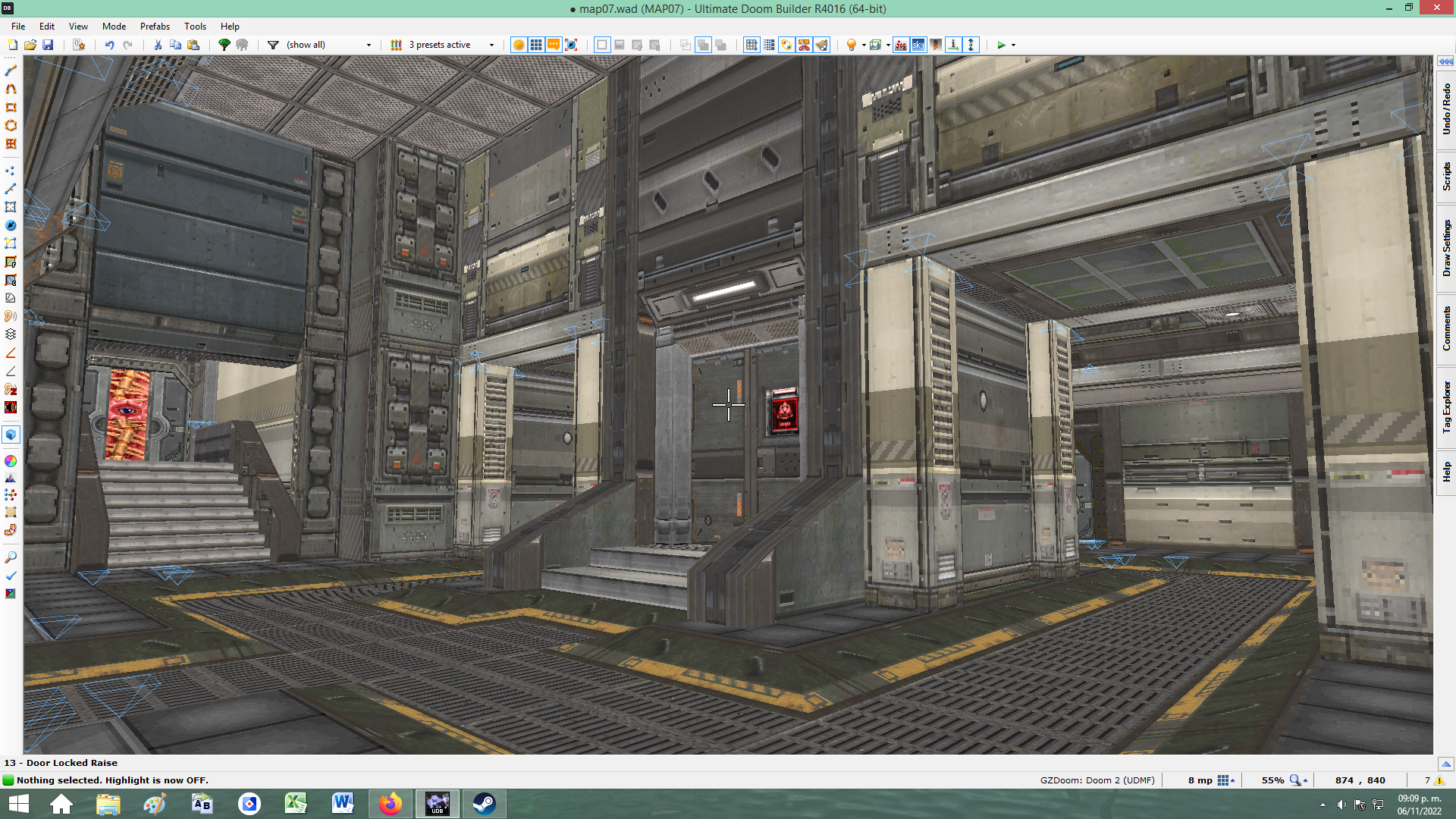
Task: Open the Help menu
Action: (230, 26)
